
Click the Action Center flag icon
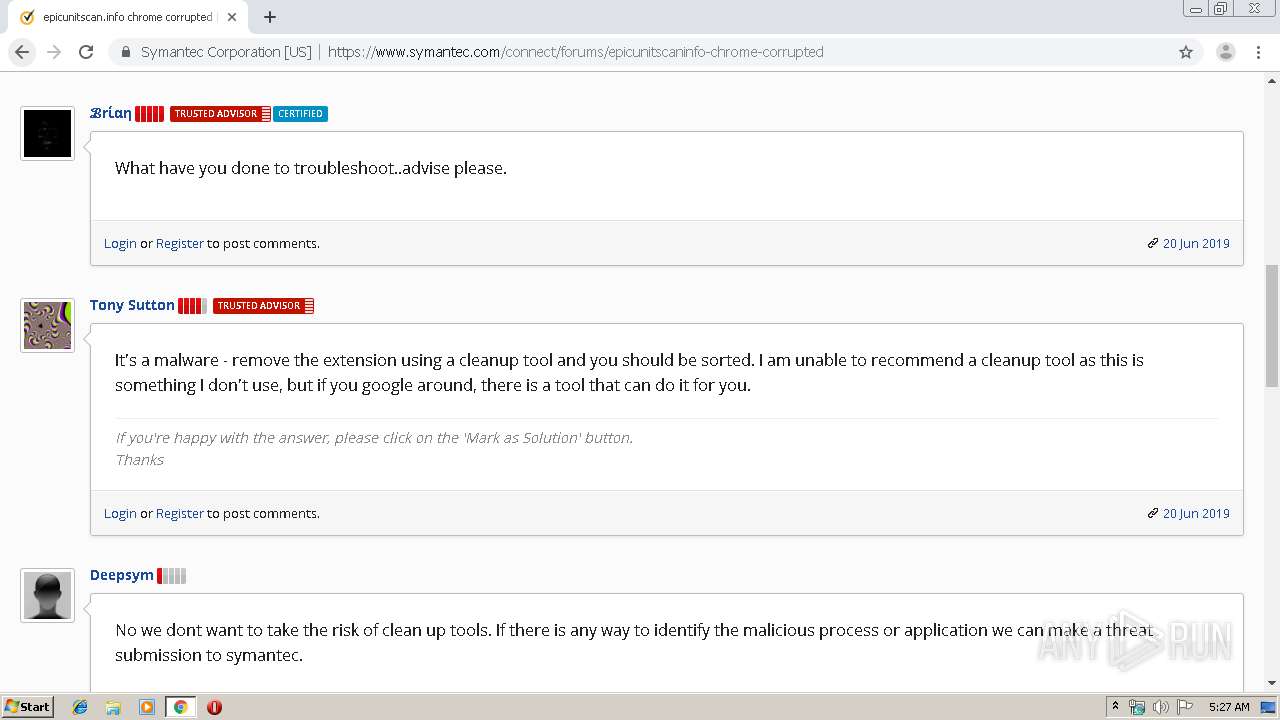tap(1185, 707)
